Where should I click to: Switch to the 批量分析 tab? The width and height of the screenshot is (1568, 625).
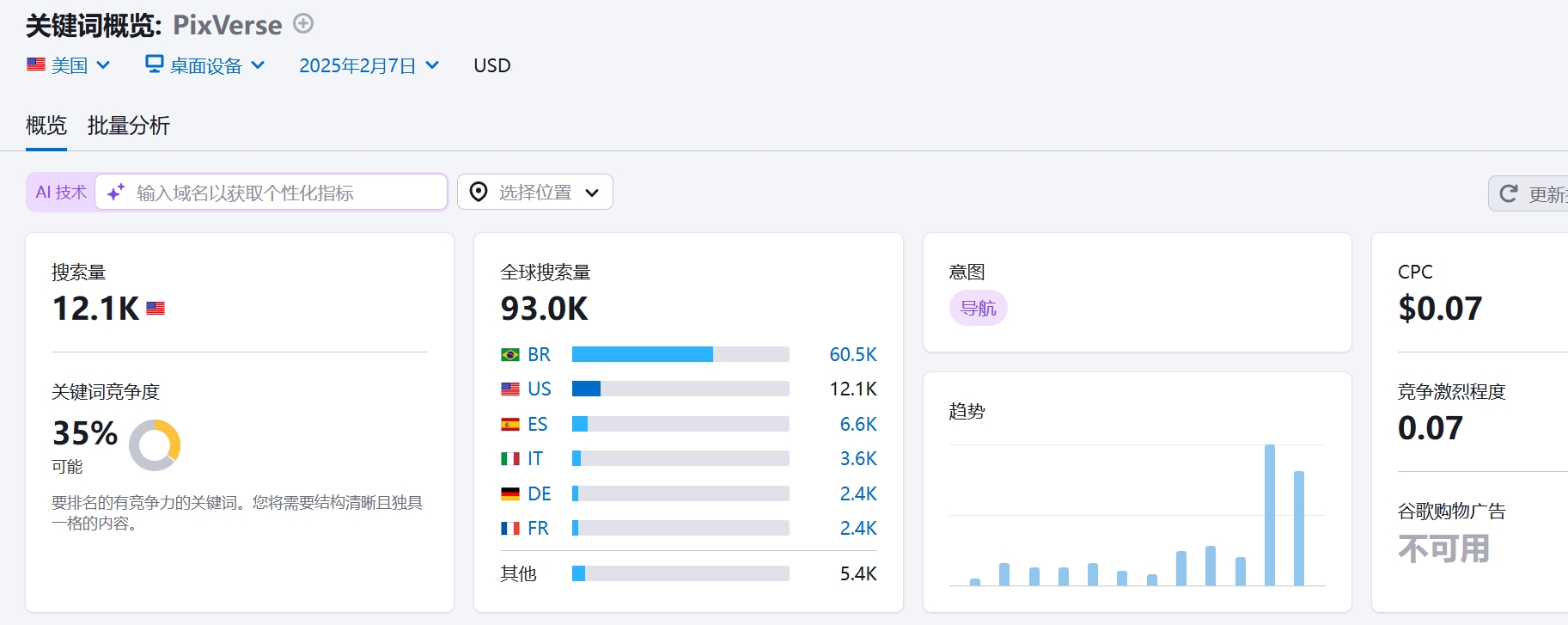(129, 126)
